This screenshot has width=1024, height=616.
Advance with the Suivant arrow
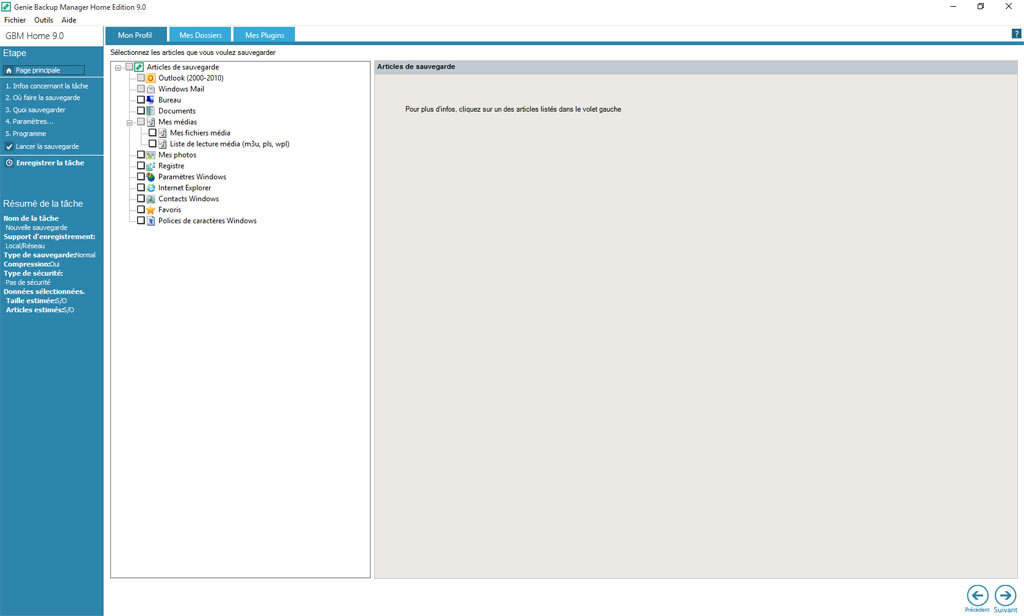pos(1005,596)
